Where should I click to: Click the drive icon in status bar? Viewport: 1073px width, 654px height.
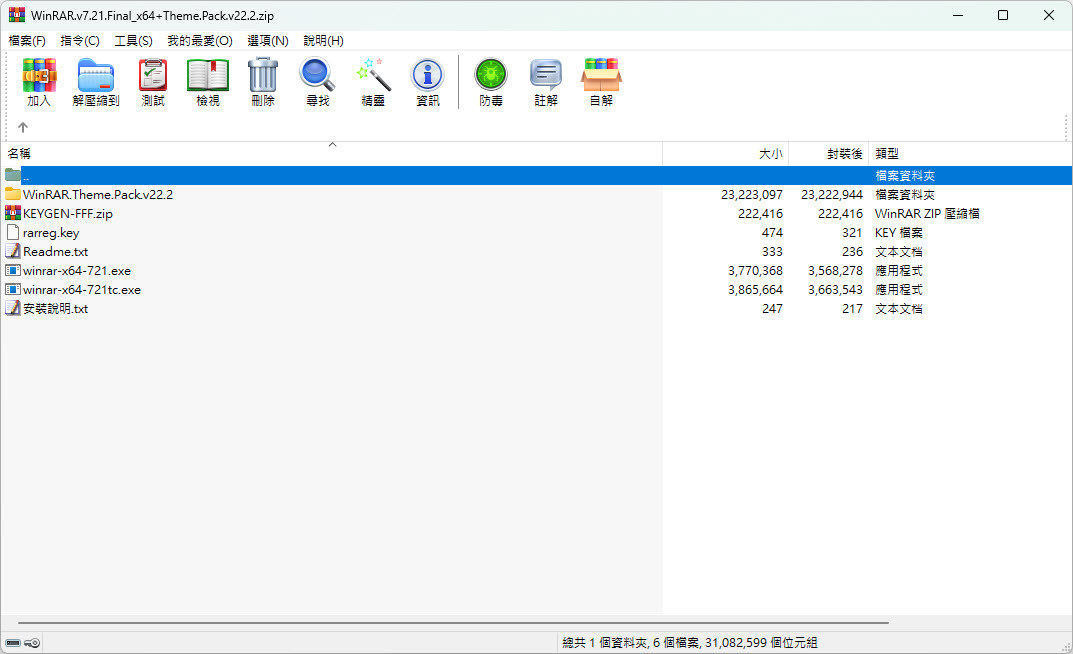point(13,643)
